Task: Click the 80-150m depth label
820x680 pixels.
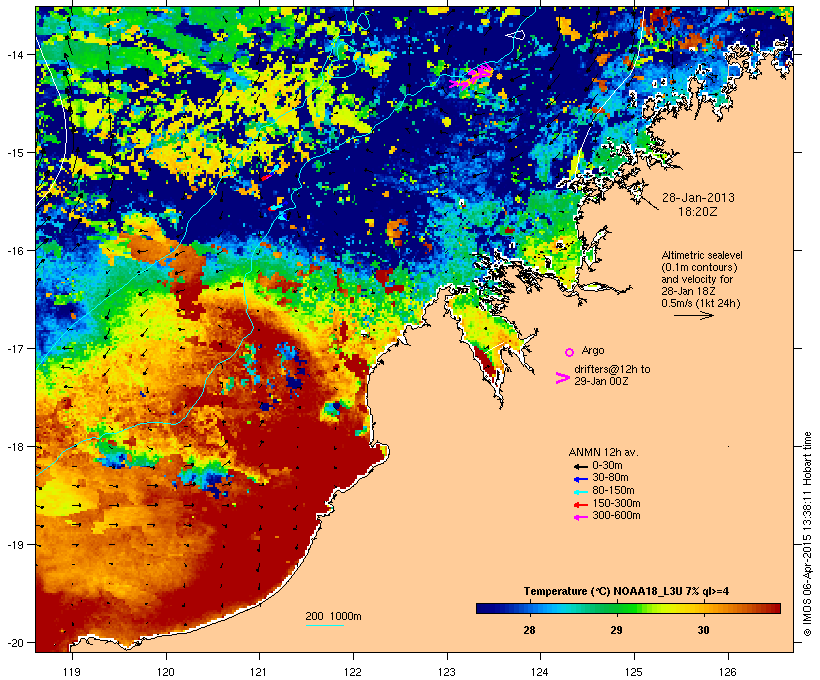Action: [613, 491]
